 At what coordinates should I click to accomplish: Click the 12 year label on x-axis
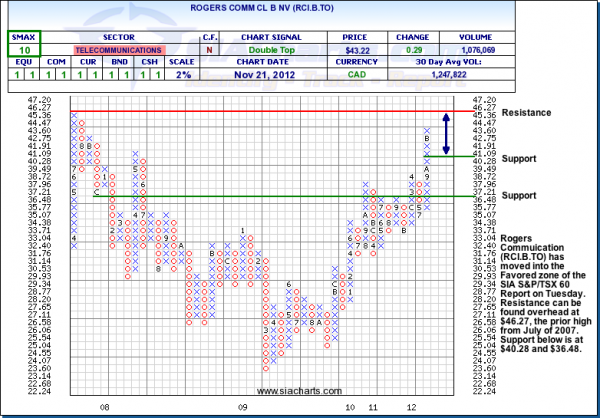tap(411, 381)
